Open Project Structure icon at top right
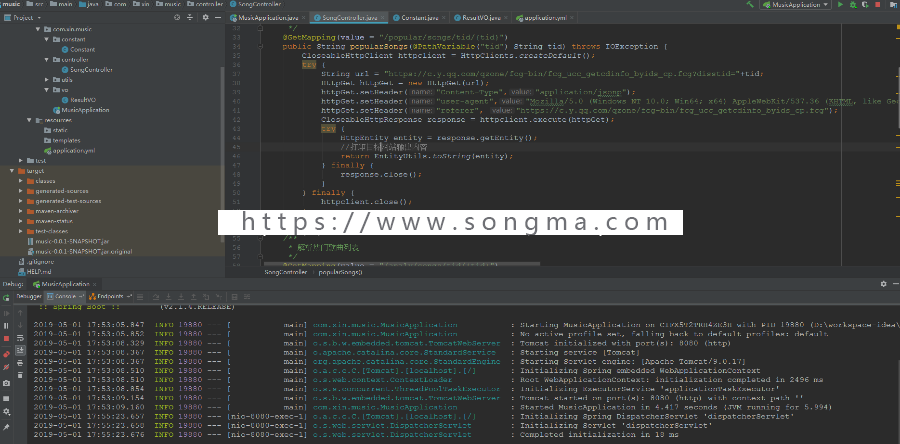Screen dimensions: 900x444 (893, 5)
